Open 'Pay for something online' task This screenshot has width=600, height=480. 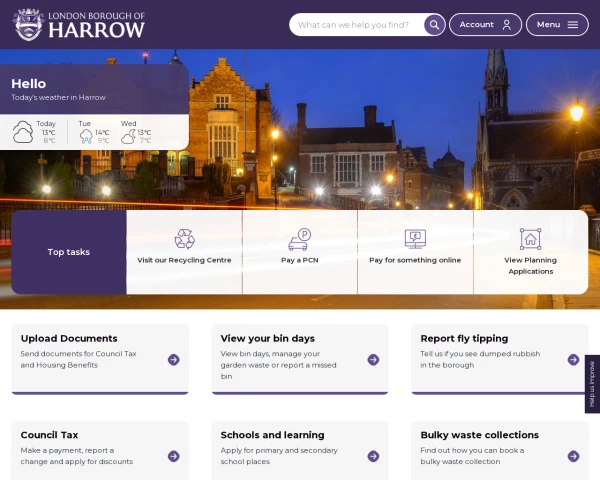(415, 252)
